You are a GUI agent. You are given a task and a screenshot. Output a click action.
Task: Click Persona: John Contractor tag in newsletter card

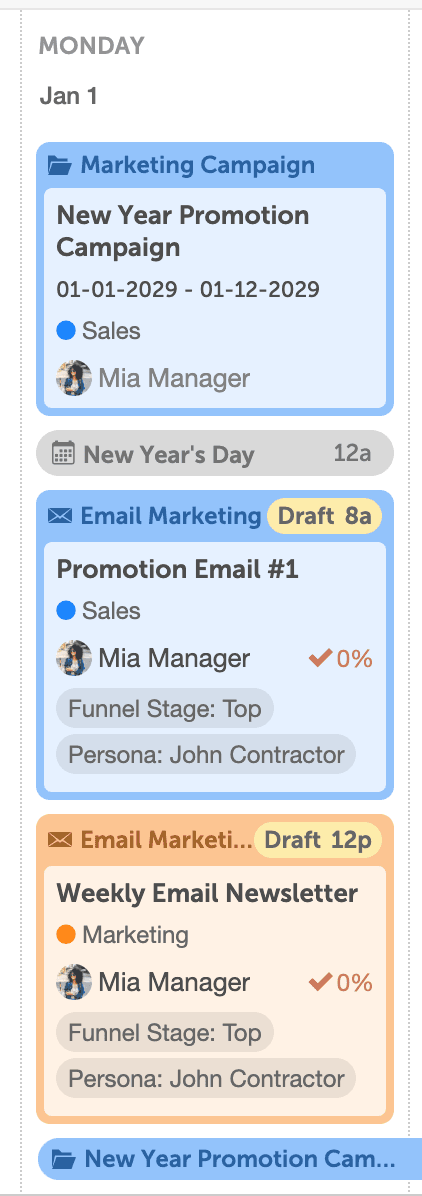pyautogui.click(x=206, y=1079)
